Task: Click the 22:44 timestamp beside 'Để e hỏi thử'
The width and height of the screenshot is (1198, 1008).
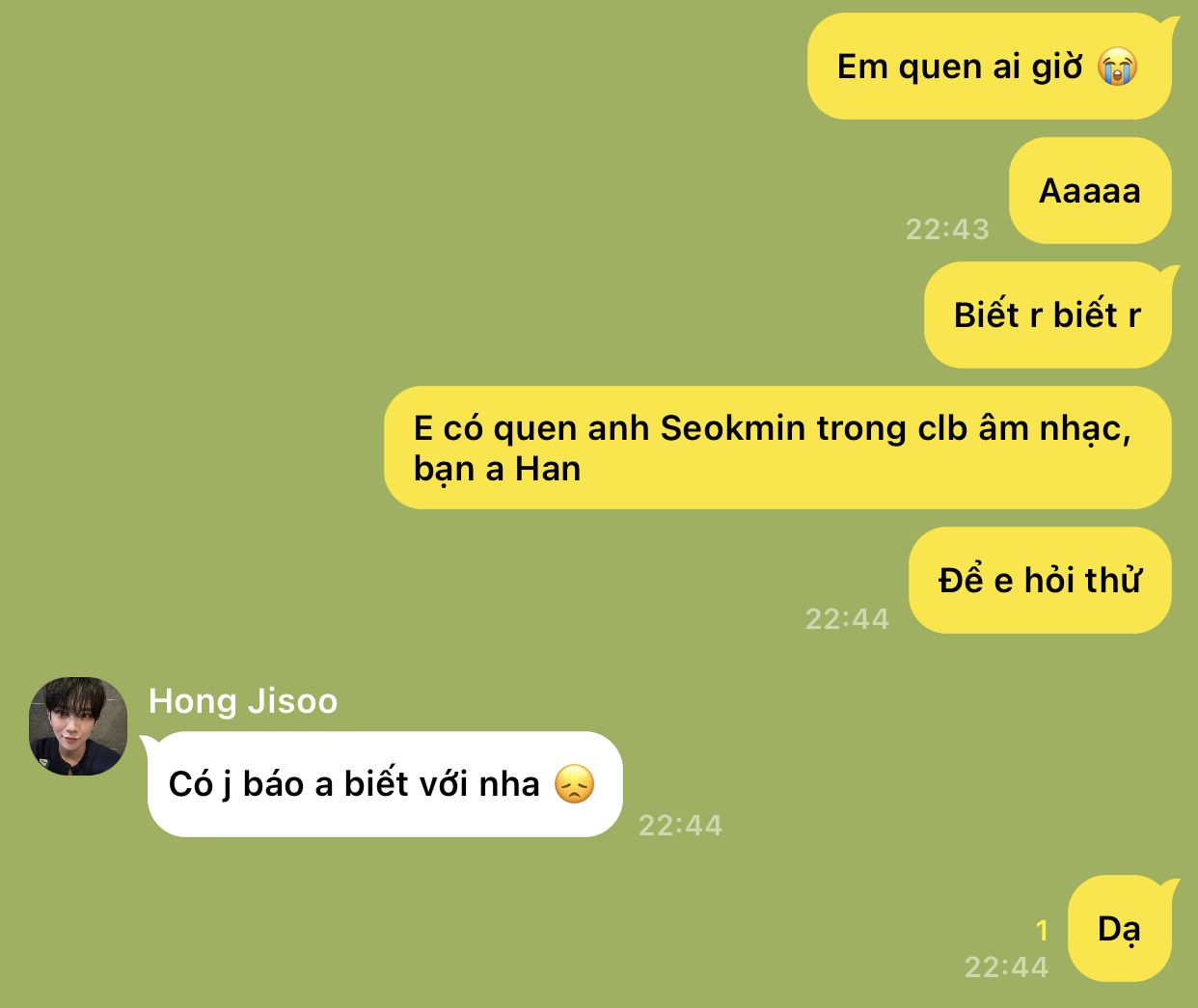Action: [x=847, y=618]
